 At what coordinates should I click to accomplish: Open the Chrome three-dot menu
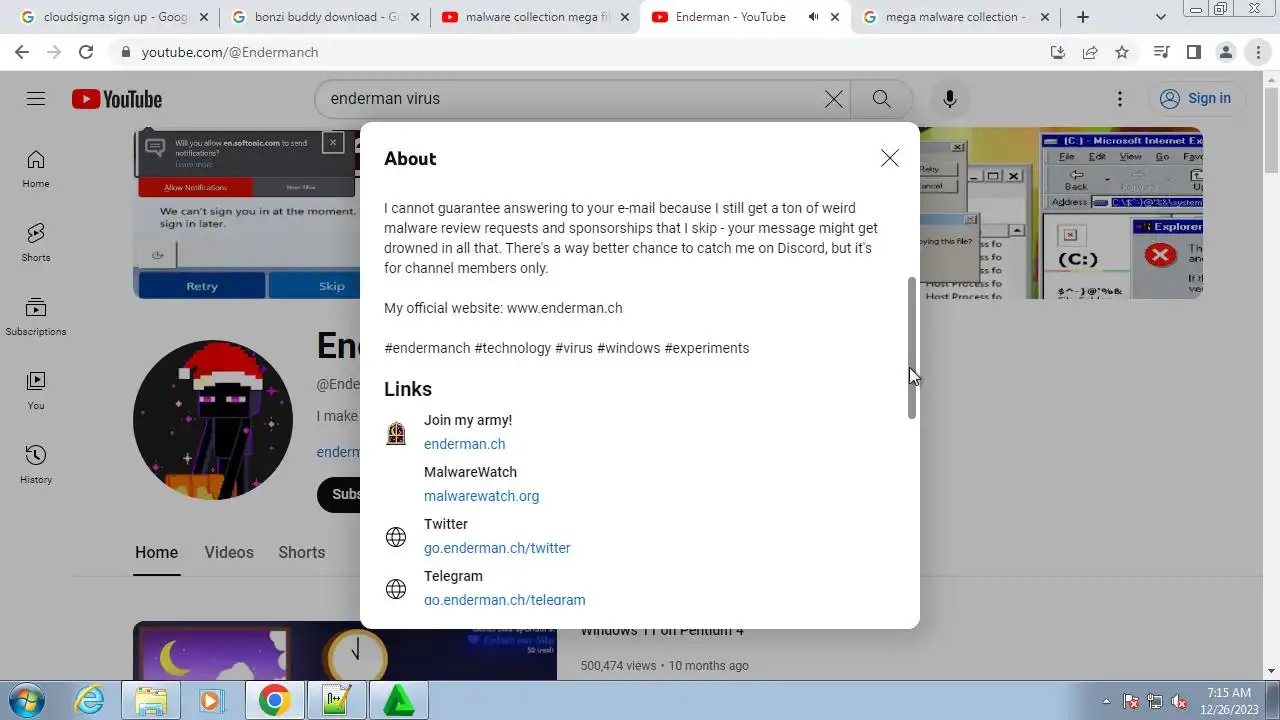[1258, 52]
